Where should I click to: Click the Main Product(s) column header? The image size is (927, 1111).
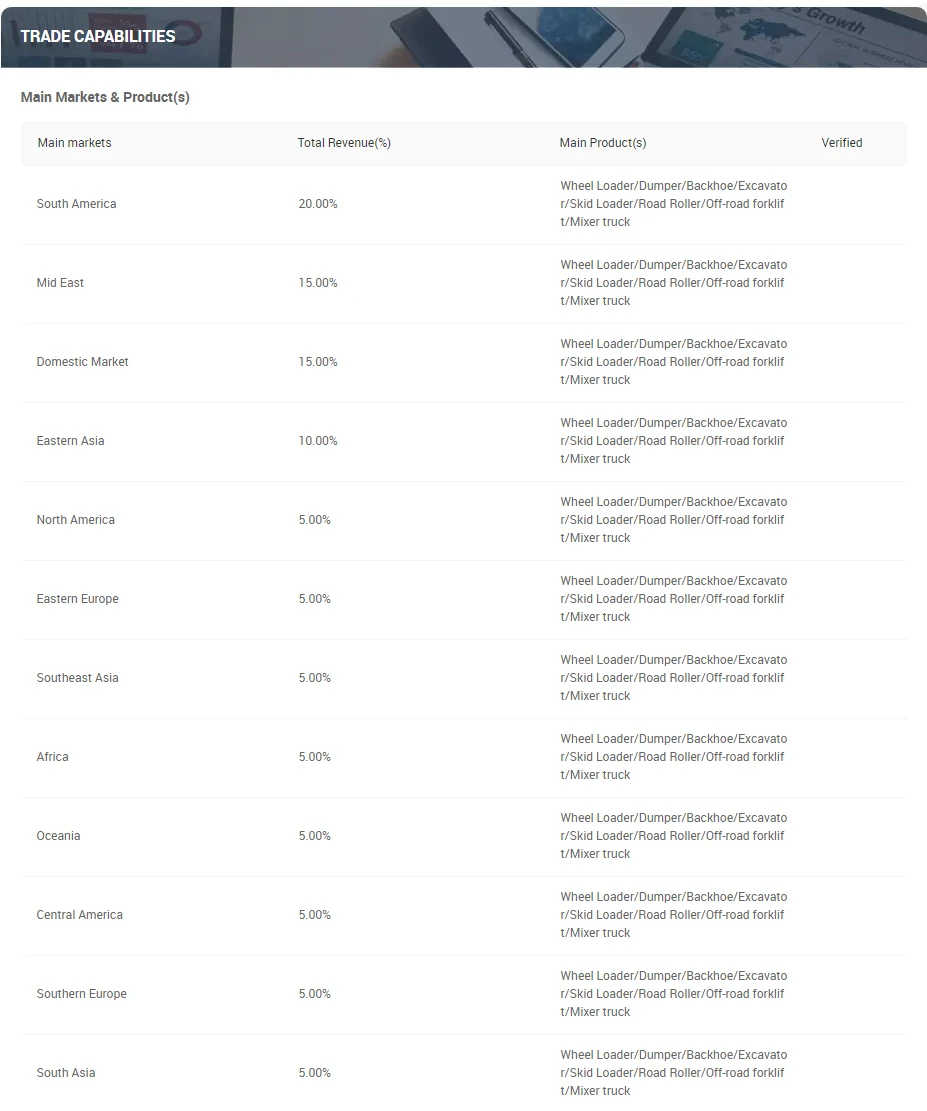click(x=603, y=143)
